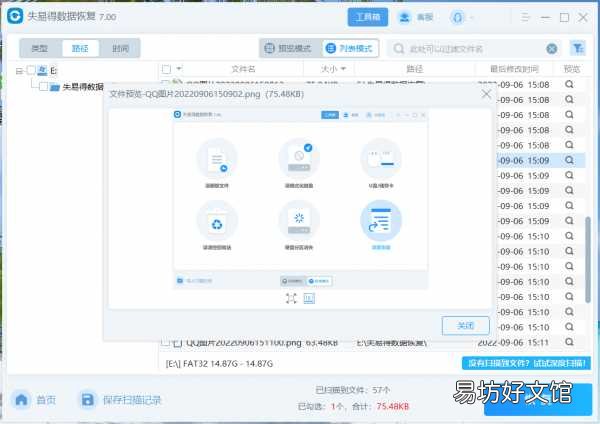The width and height of the screenshot is (600, 424).
Task: Clear the search field with the round X icon
Action: (x=551, y=49)
